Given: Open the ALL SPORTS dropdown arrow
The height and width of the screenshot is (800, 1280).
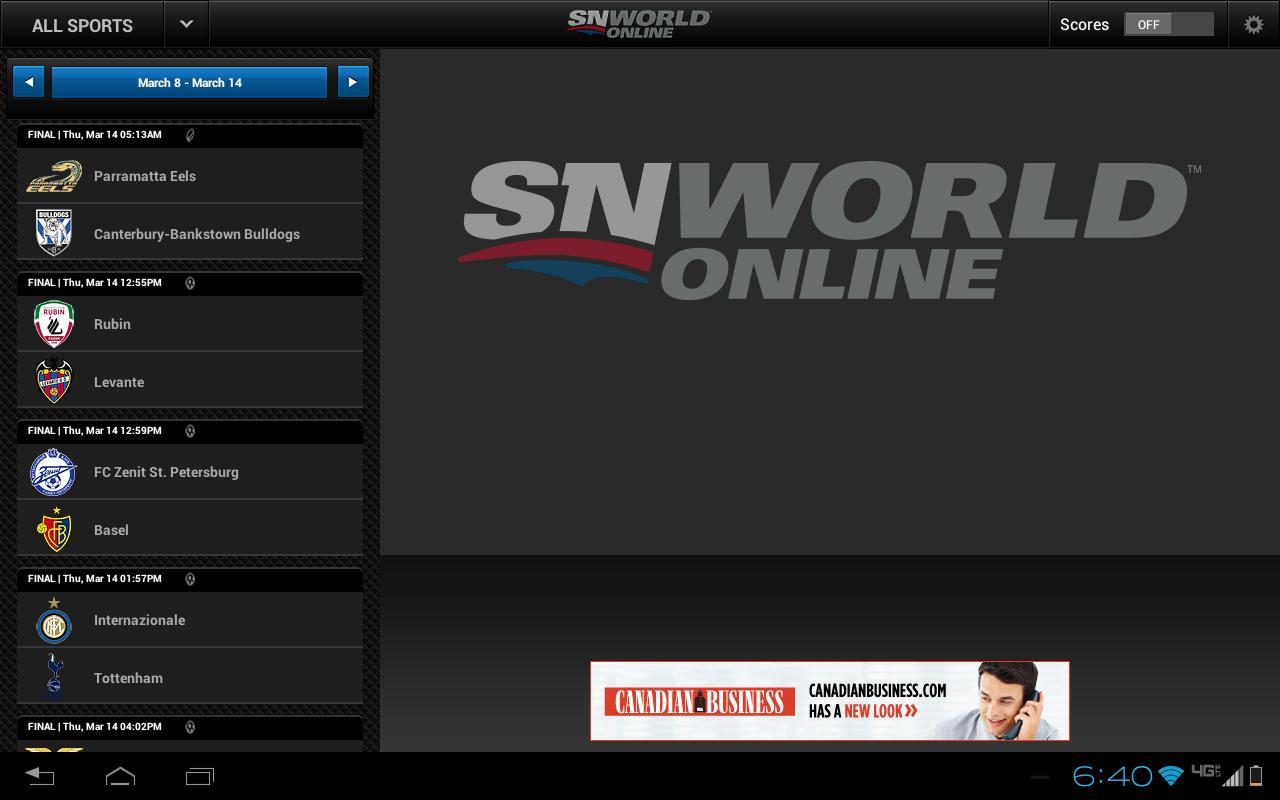Looking at the screenshot, I should tap(186, 24).
